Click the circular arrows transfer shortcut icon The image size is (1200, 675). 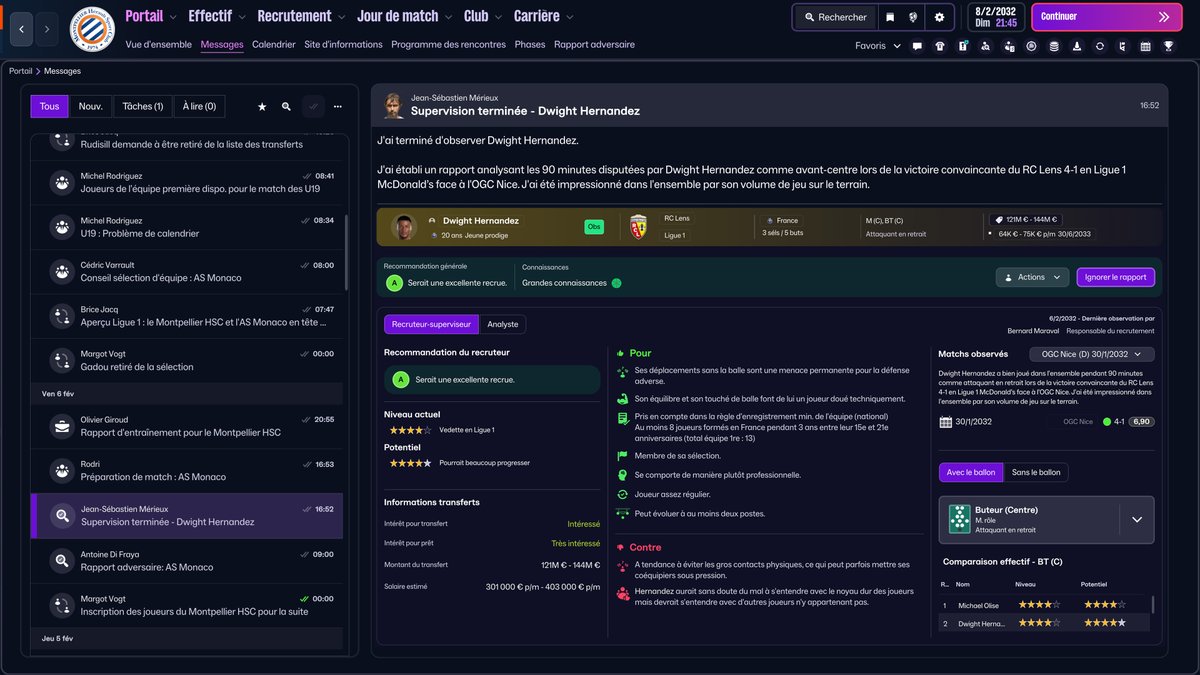[1100, 46]
